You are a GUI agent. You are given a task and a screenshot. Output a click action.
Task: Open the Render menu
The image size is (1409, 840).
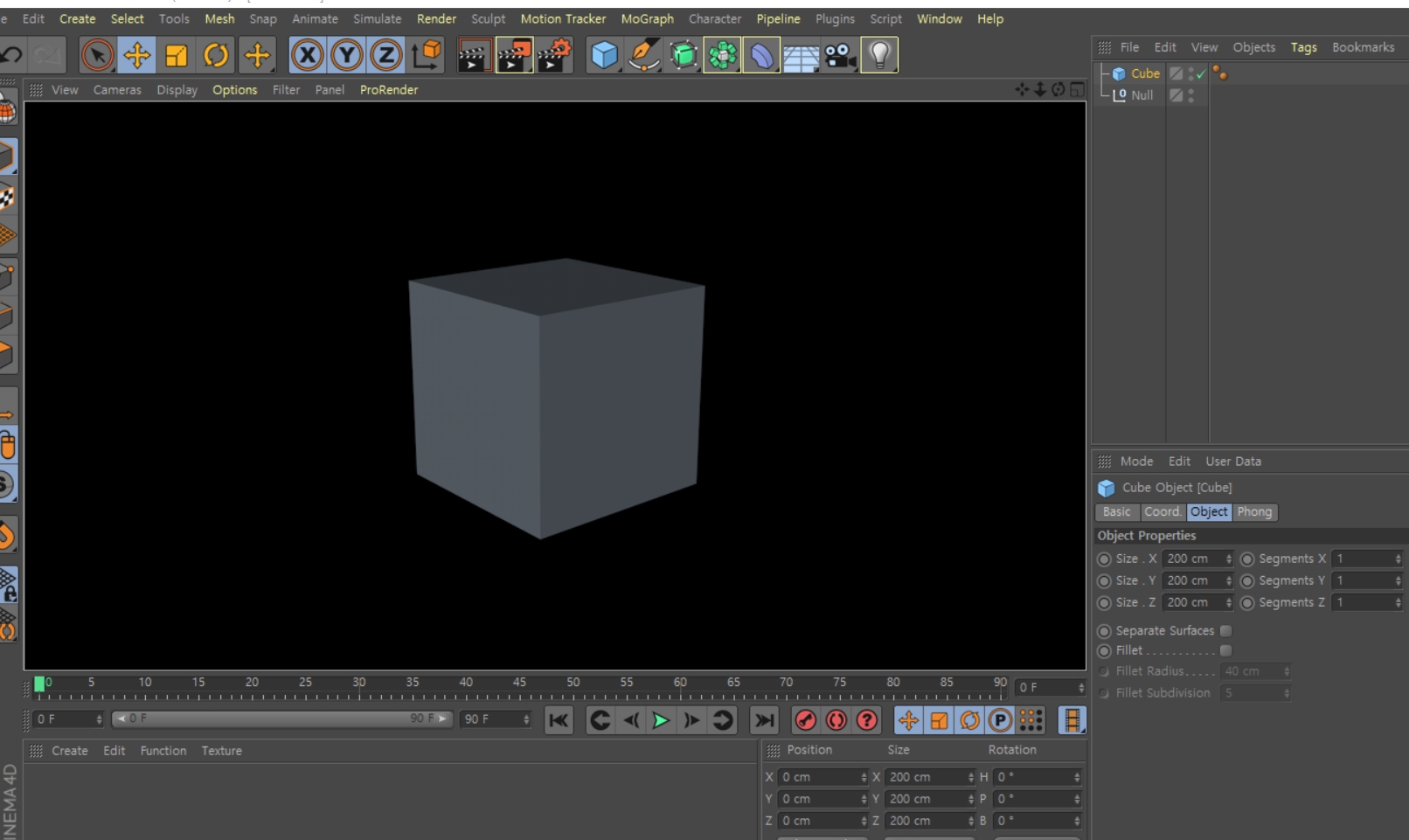[x=436, y=18]
